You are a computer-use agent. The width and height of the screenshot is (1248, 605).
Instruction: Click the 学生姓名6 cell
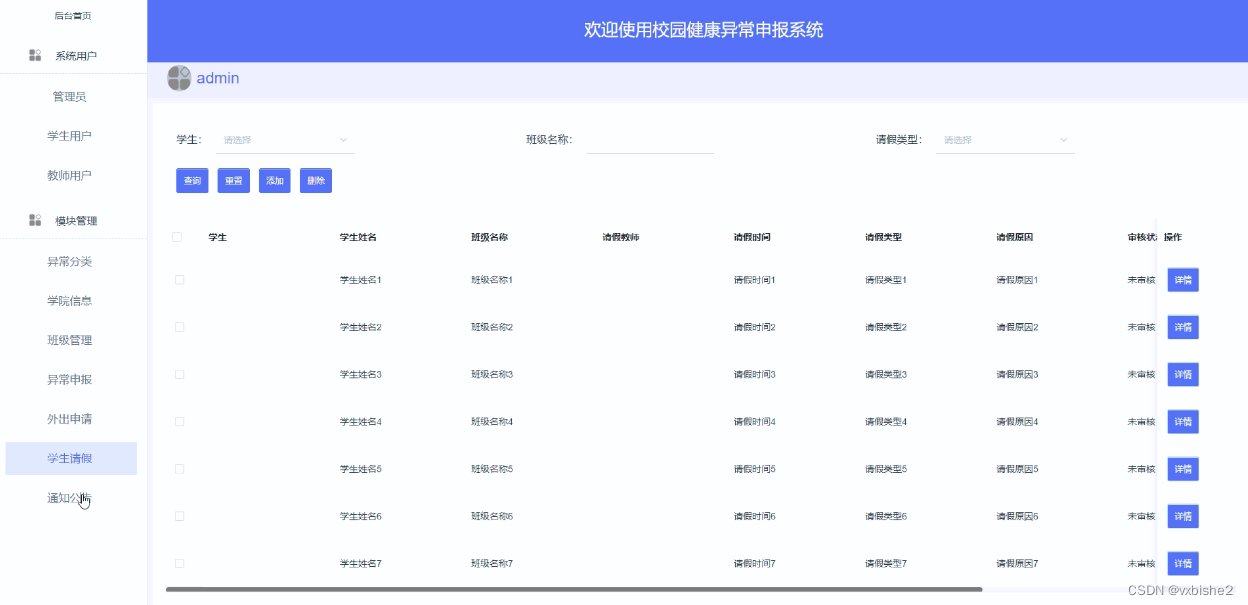point(361,516)
